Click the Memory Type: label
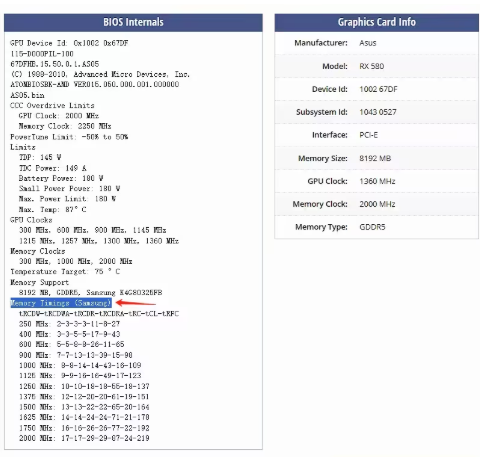 [x=321, y=227]
